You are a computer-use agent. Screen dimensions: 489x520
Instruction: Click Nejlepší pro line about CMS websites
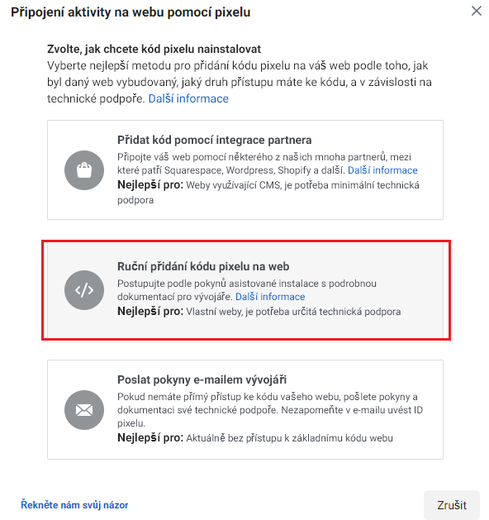(x=268, y=192)
